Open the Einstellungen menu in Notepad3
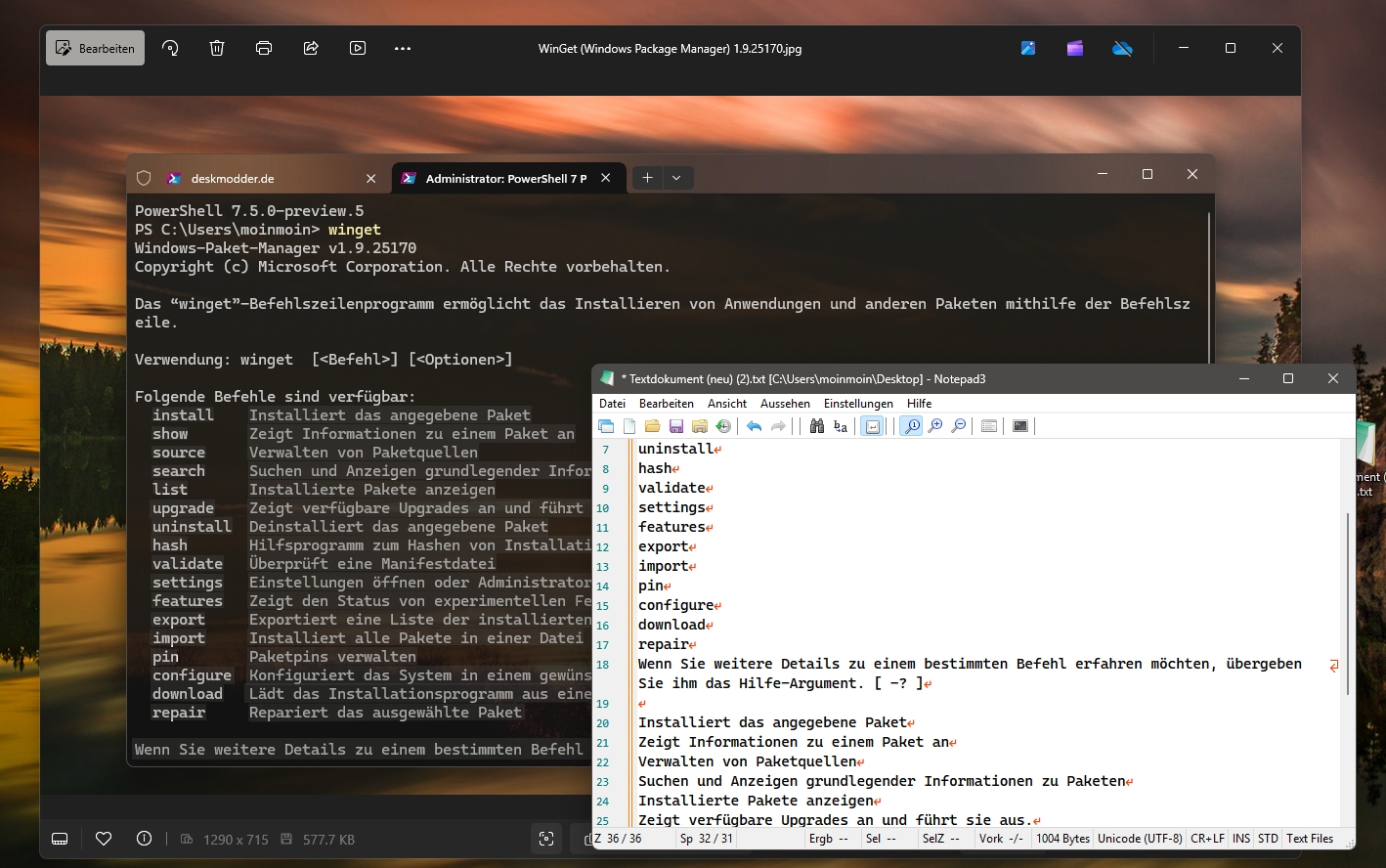Image resolution: width=1386 pixels, height=868 pixels. point(858,404)
